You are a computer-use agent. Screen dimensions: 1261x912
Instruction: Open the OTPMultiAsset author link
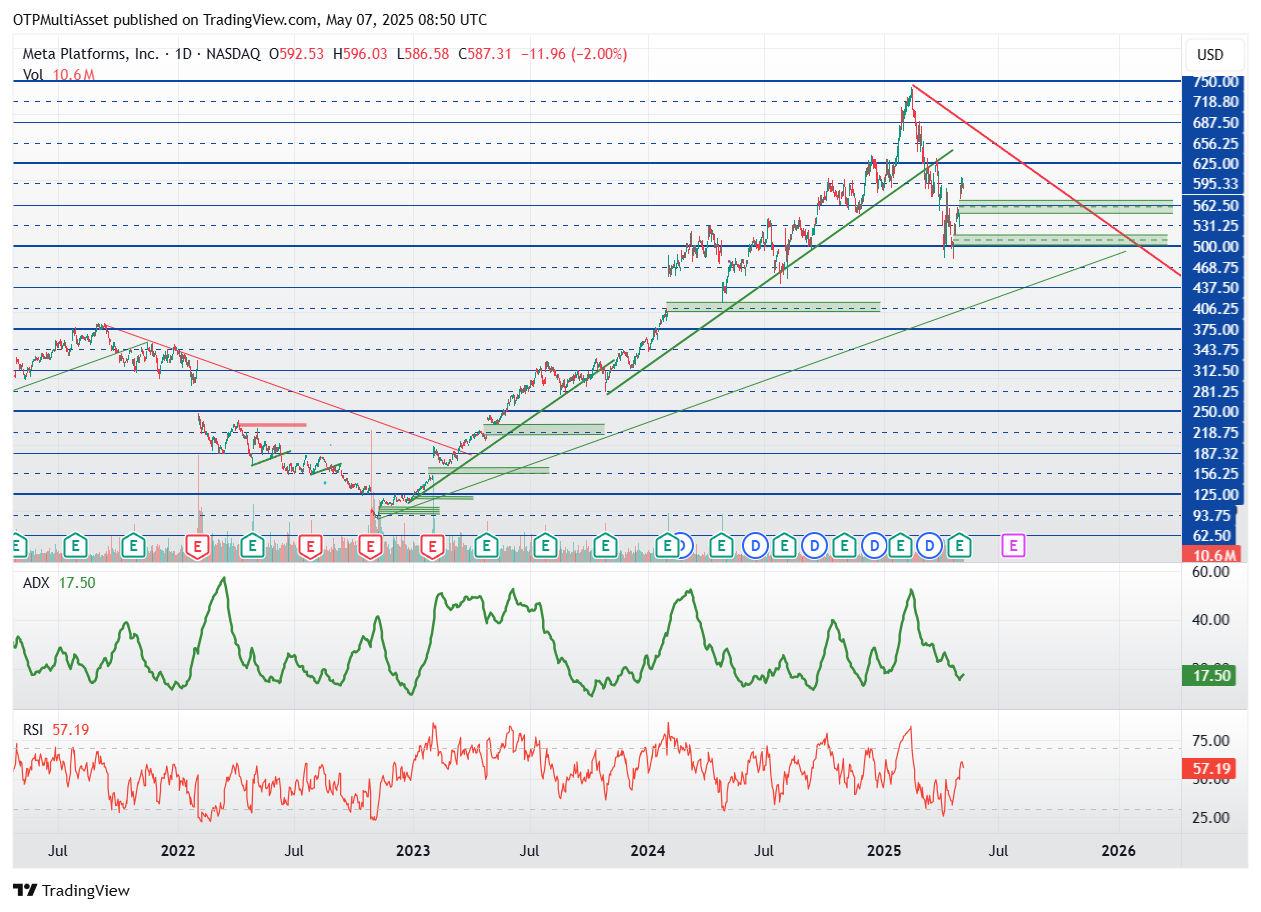62,19
